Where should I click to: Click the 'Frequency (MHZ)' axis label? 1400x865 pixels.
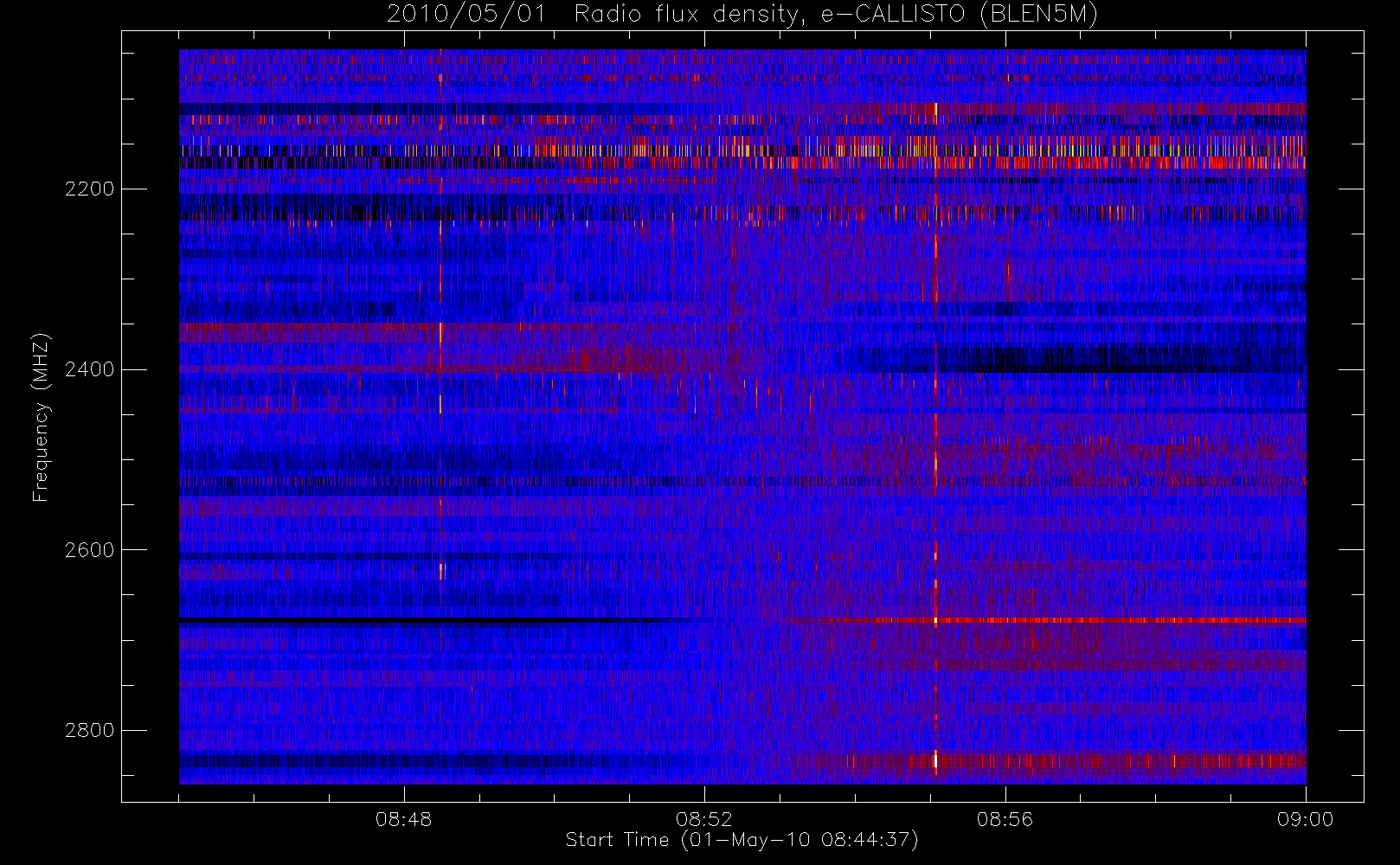[41, 418]
